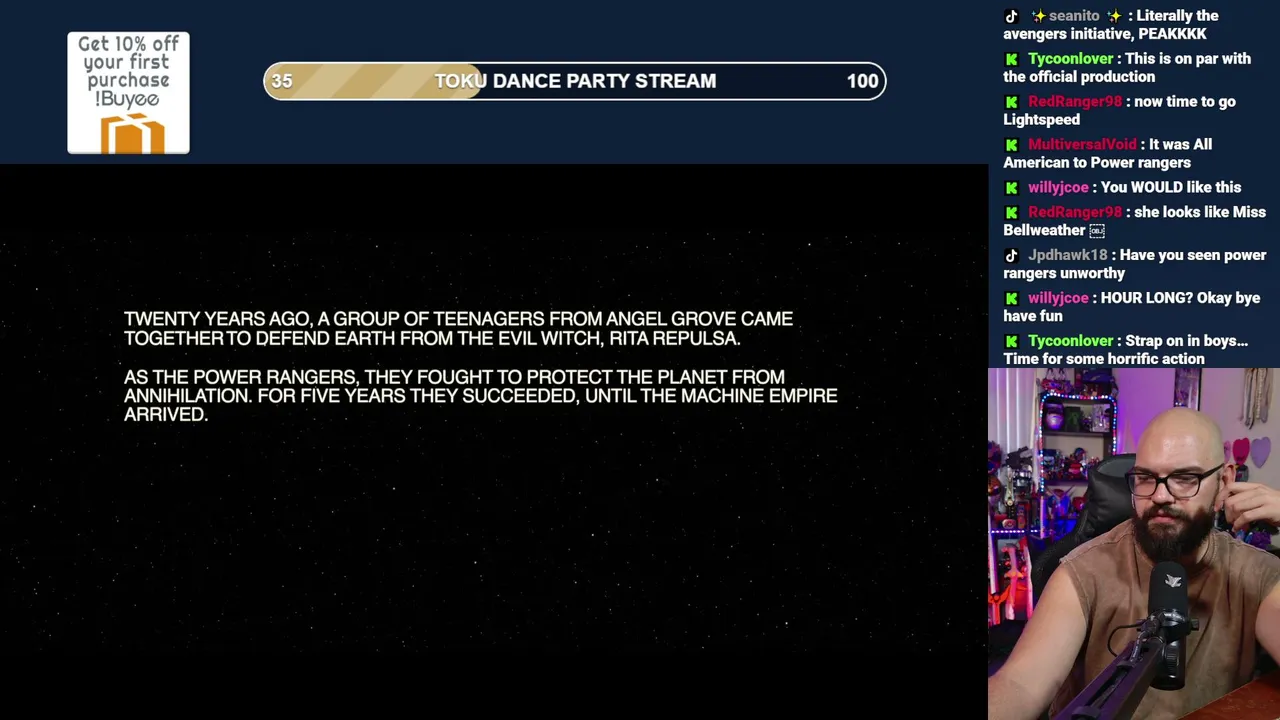The image size is (1280, 720).
Task: Click Tycoonlover's name on the 'Strap on in boys' message
Action: [1069, 342]
